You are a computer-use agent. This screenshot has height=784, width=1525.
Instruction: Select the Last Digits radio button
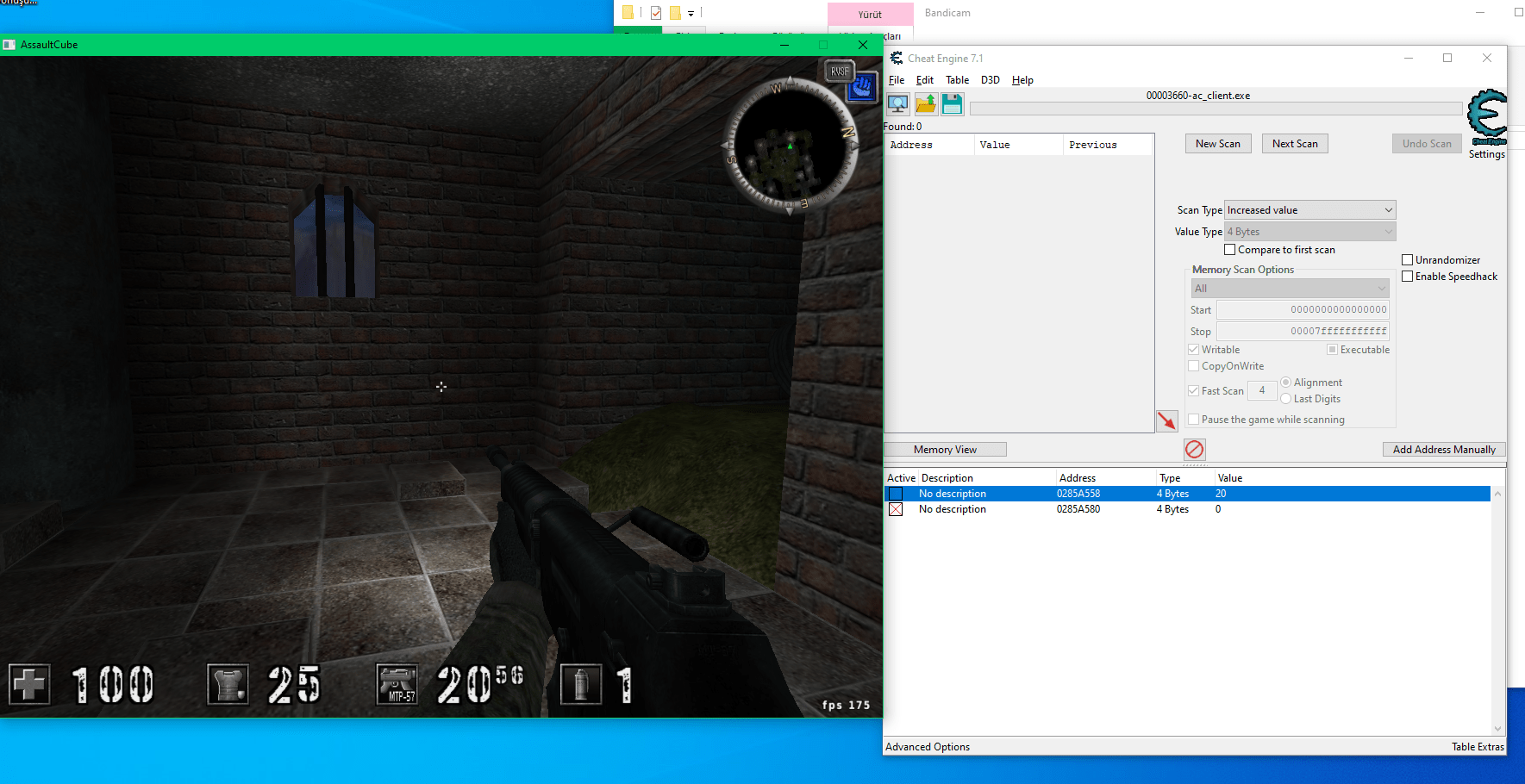pos(1285,399)
